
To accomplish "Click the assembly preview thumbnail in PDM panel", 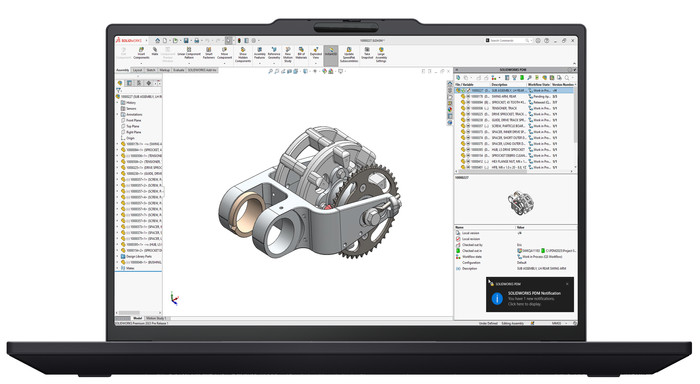I will coord(521,202).
